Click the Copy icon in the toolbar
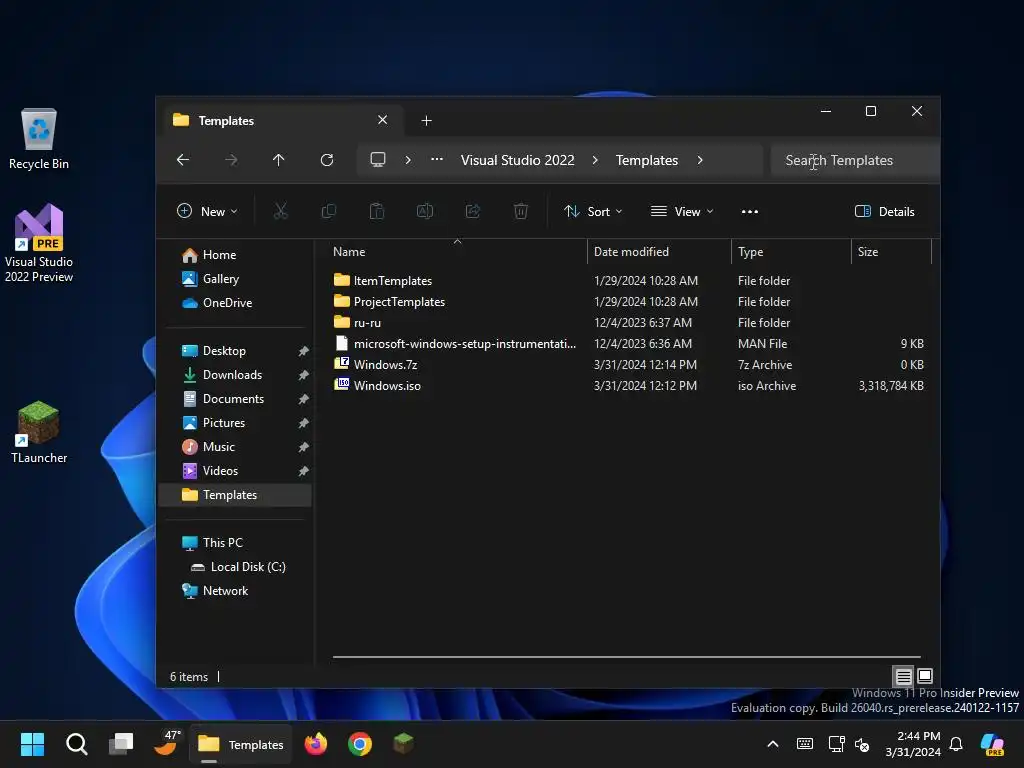 328,211
